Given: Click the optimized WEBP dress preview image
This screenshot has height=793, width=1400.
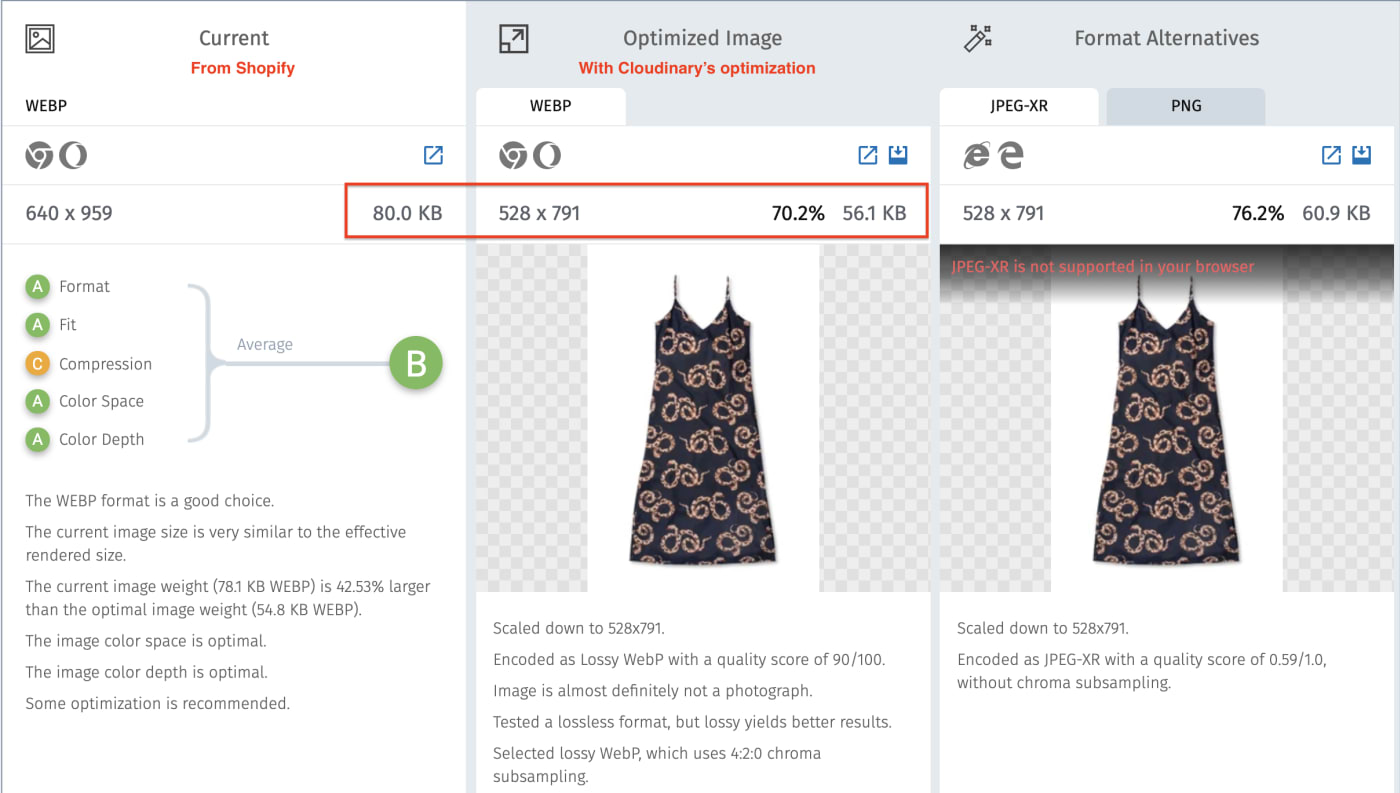Looking at the screenshot, I should [x=703, y=418].
